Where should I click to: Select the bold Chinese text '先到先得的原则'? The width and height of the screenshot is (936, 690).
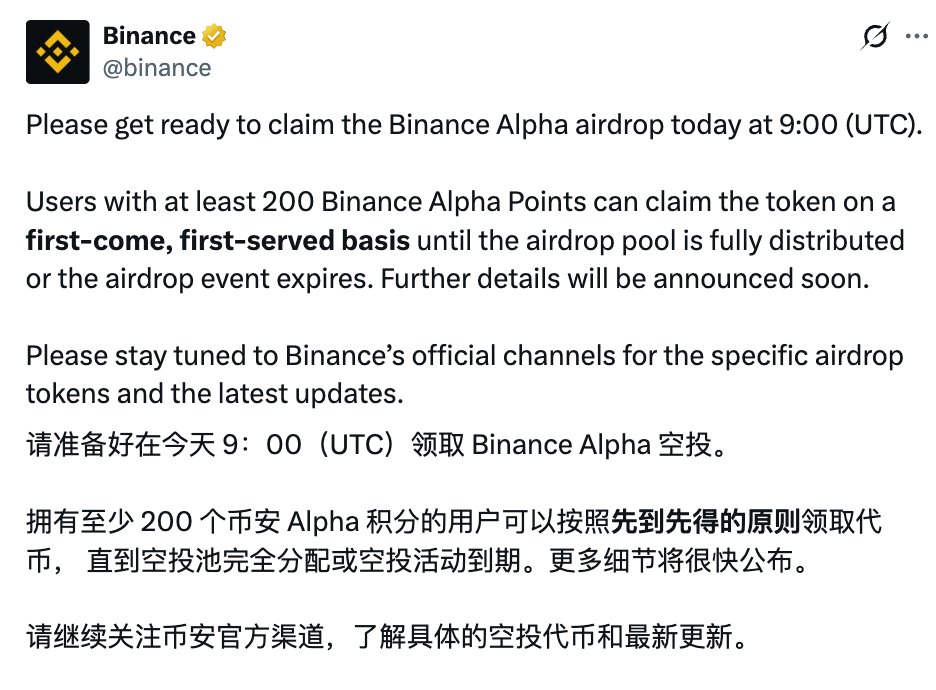(x=705, y=522)
